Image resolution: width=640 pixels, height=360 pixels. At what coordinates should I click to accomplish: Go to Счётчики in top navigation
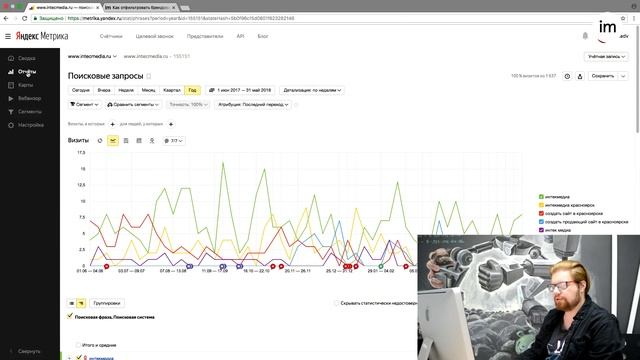point(111,36)
